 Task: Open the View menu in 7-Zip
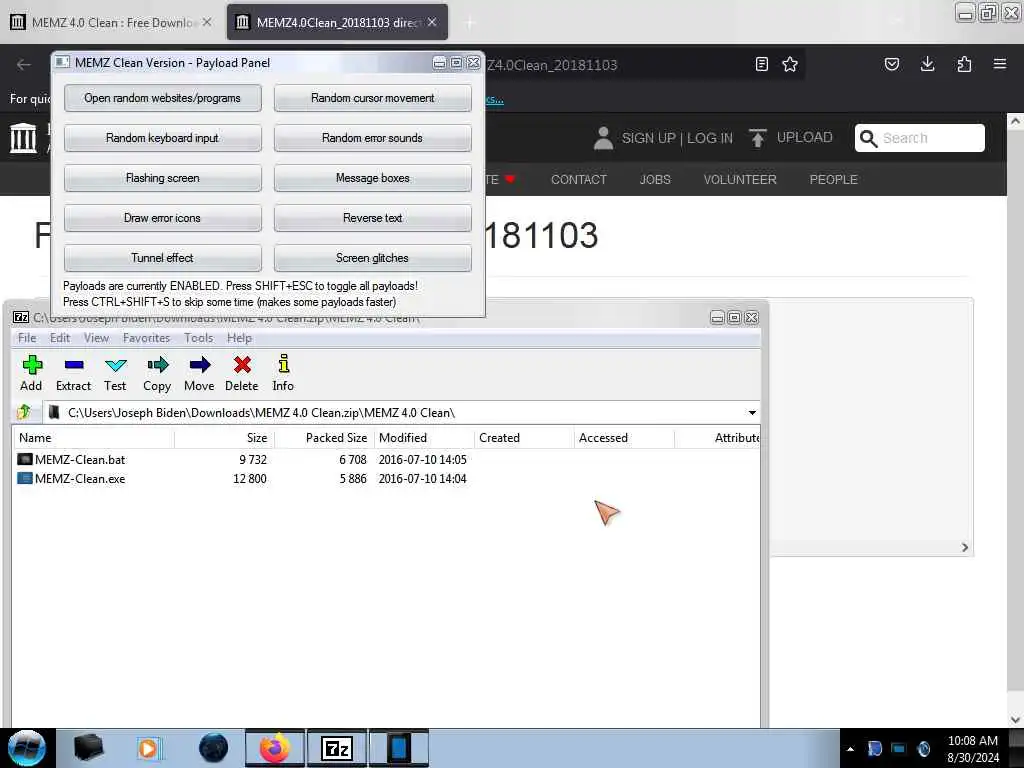[96, 338]
